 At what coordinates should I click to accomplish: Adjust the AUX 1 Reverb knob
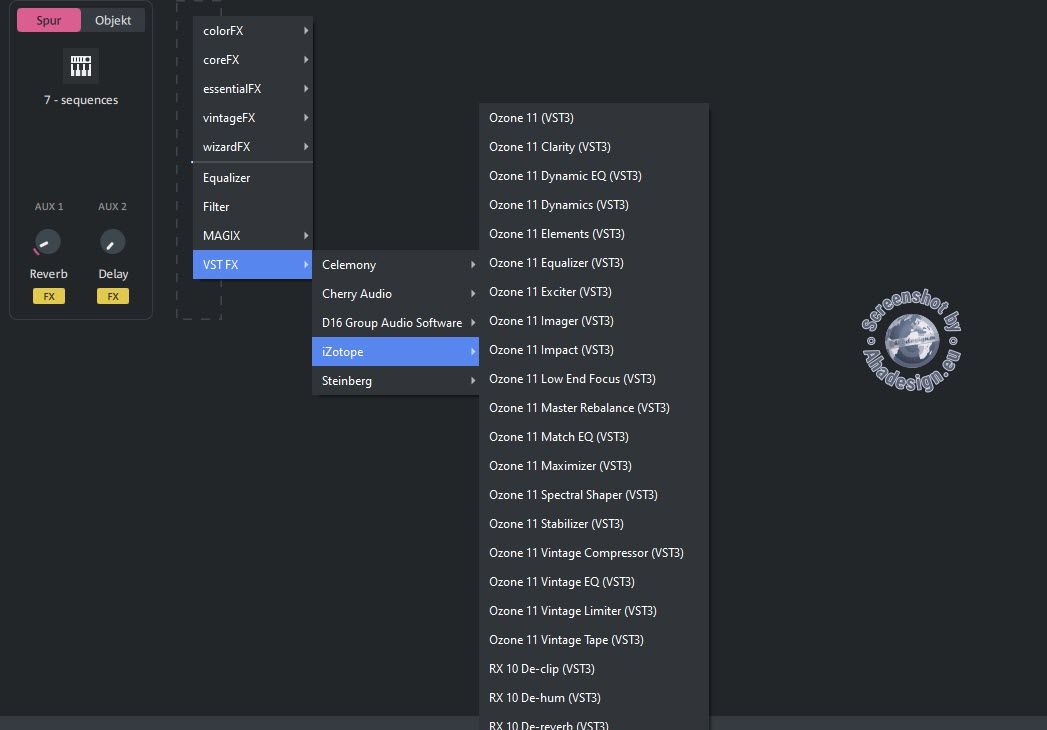tap(47, 242)
